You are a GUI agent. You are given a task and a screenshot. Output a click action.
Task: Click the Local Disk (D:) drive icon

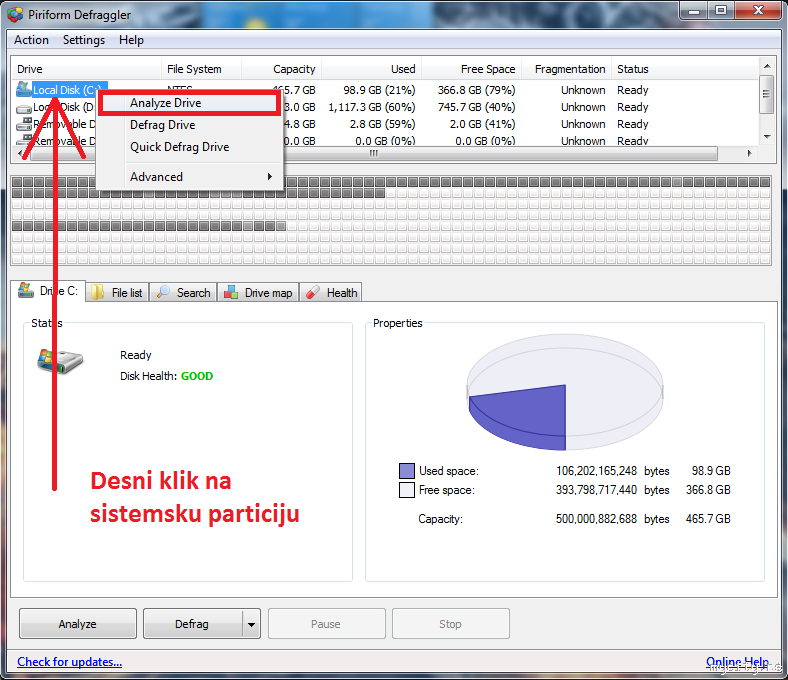click(24, 108)
